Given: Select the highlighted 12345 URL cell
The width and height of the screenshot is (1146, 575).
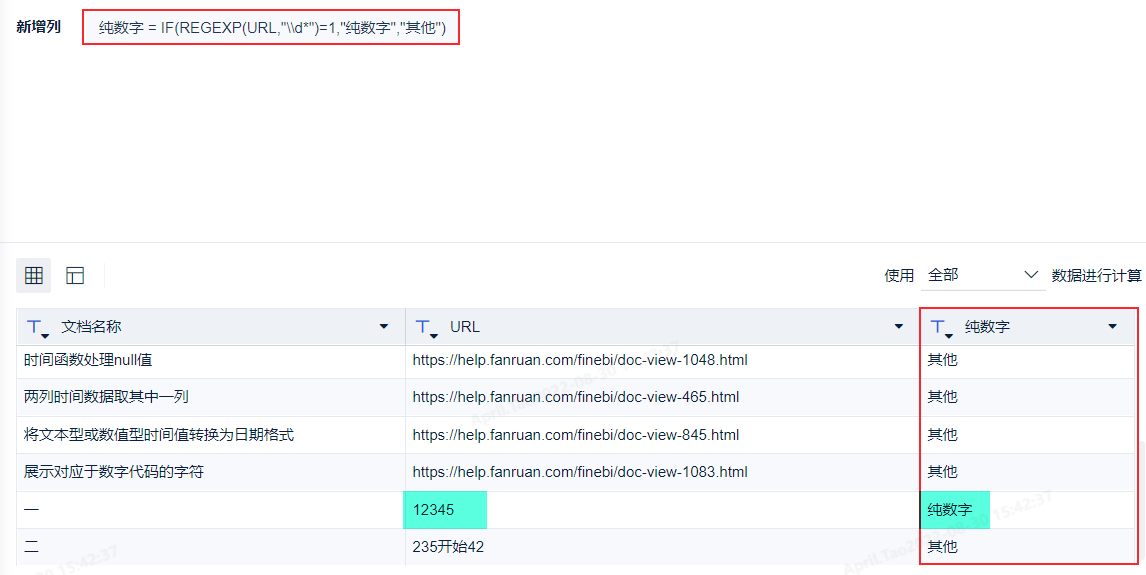Looking at the screenshot, I should coord(444,510).
